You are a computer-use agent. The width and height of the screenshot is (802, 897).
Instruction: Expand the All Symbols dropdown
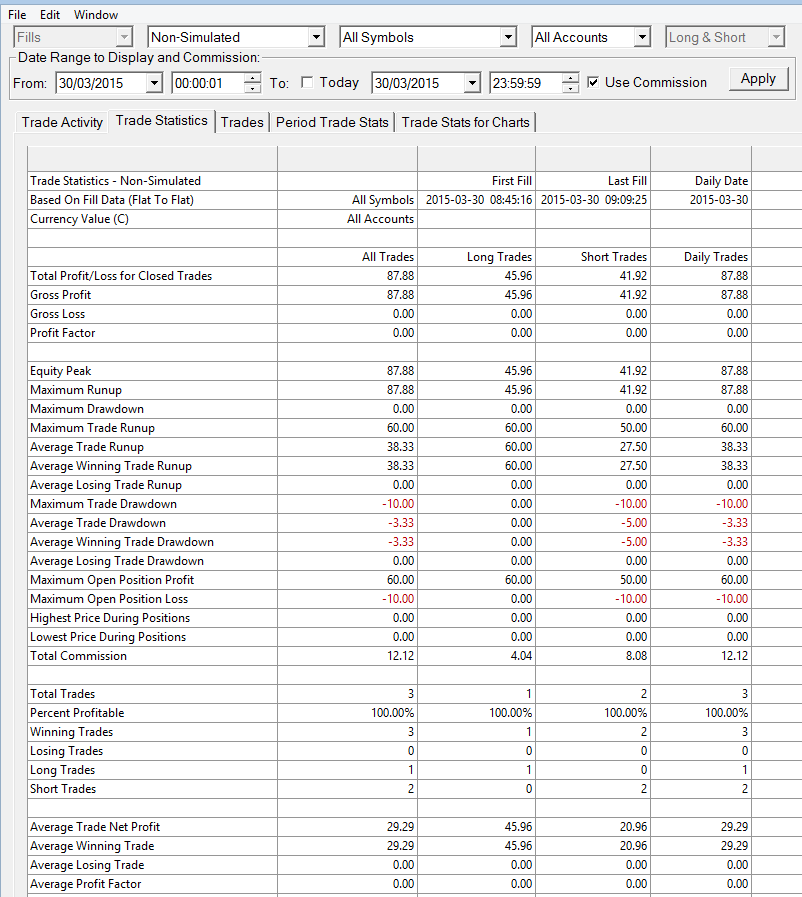click(x=428, y=37)
